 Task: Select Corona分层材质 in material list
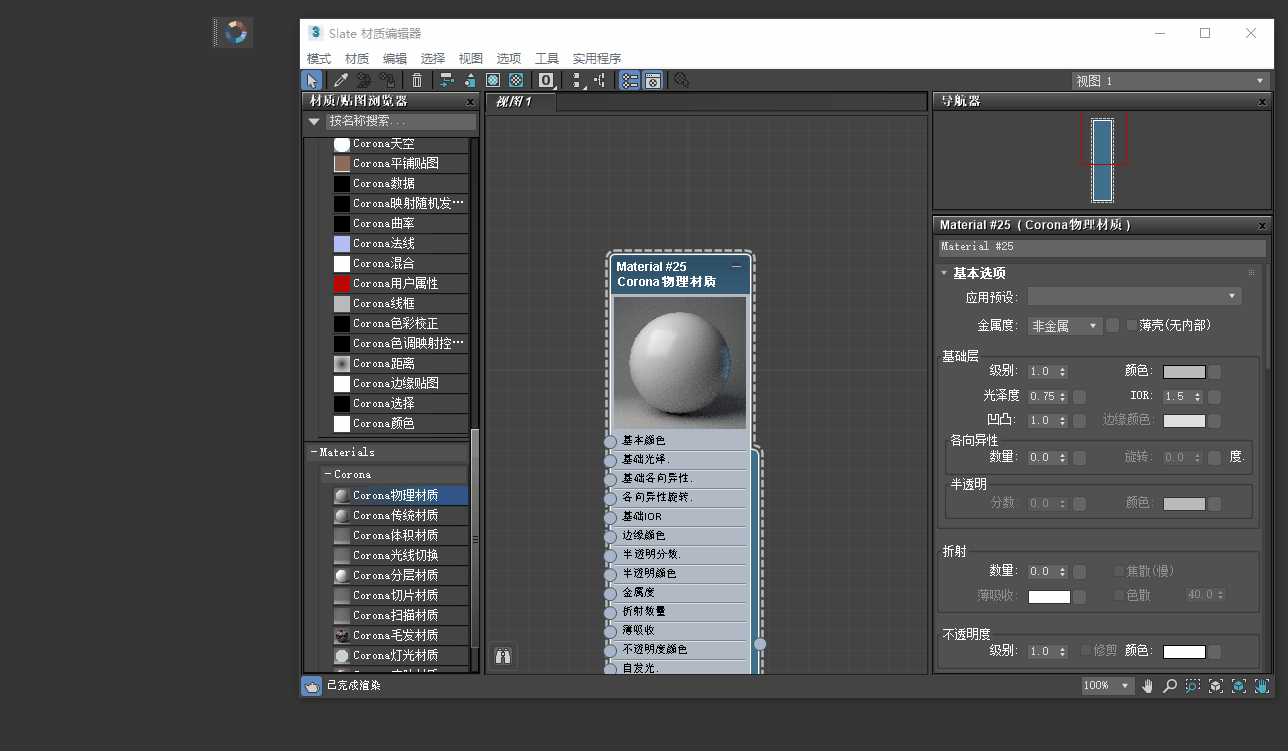click(x=395, y=575)
